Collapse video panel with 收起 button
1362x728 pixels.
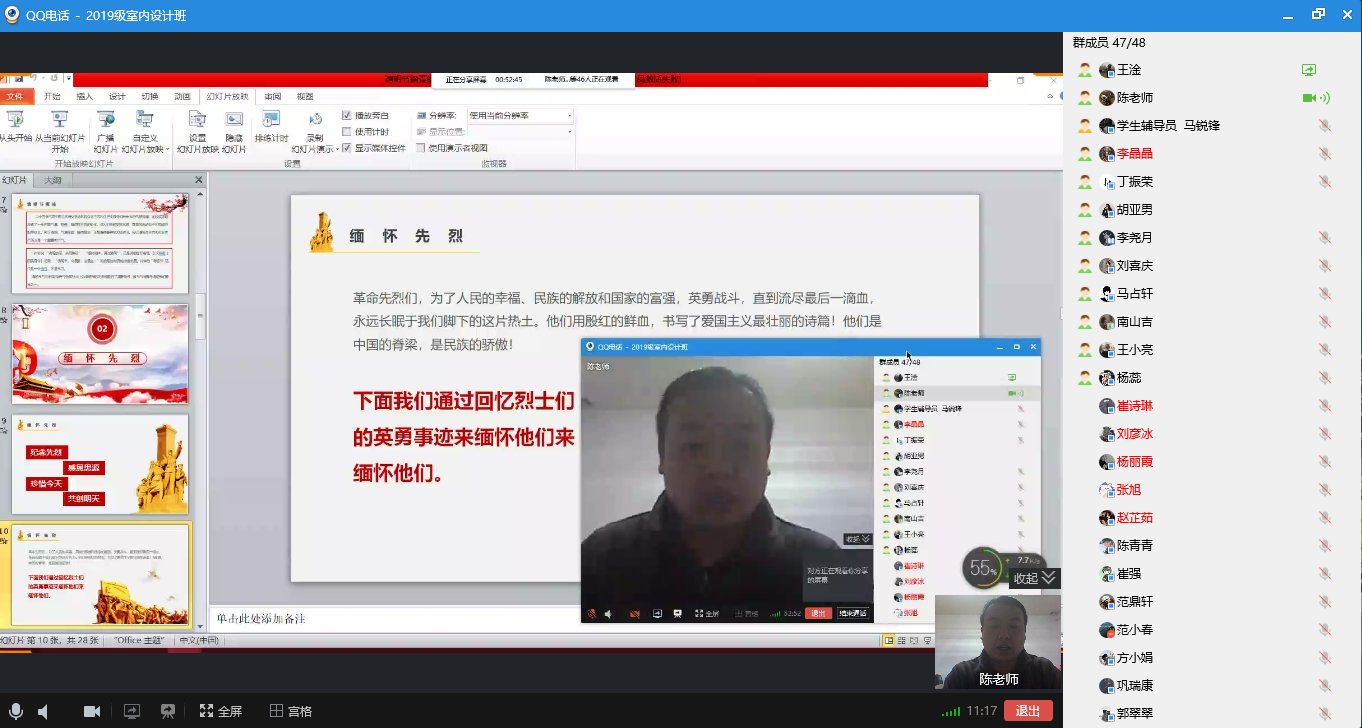click(x=1034, y=578)
